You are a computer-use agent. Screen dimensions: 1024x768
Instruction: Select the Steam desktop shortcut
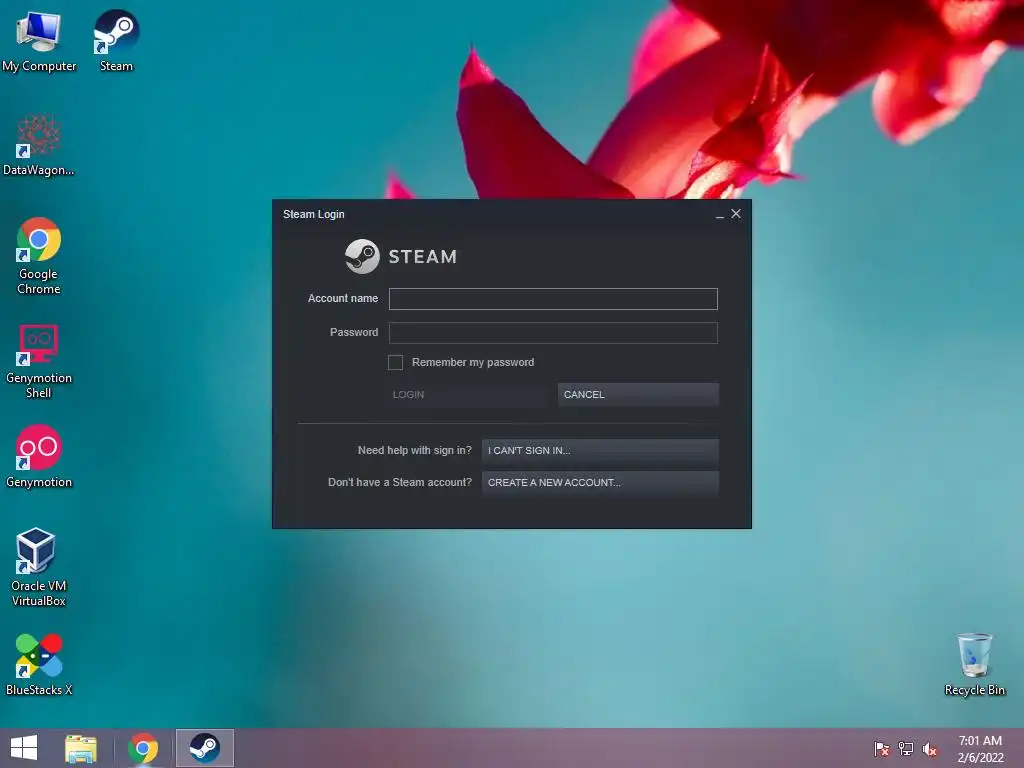click(116, 40)
